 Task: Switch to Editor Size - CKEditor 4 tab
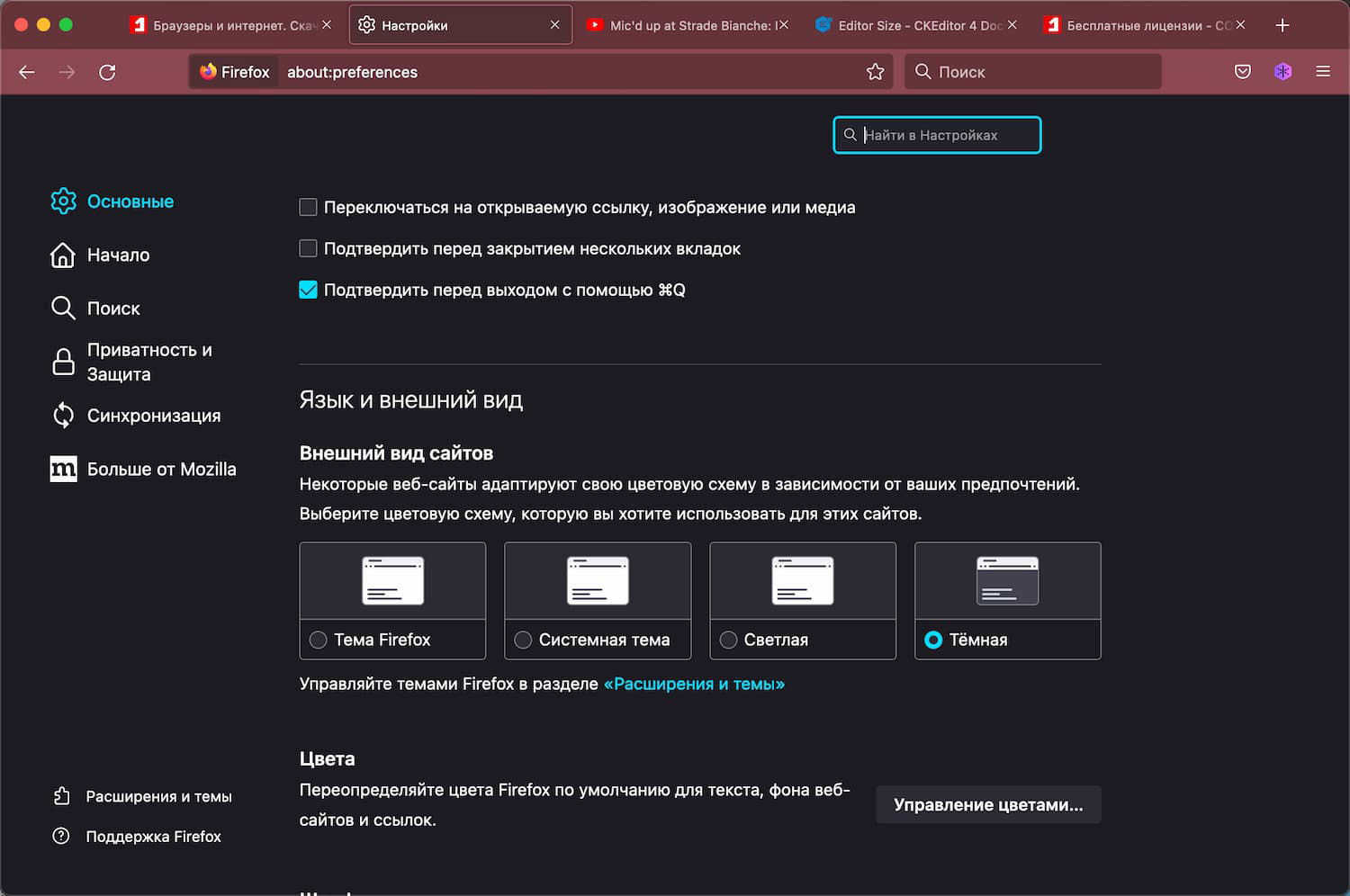tap(916, 25)
